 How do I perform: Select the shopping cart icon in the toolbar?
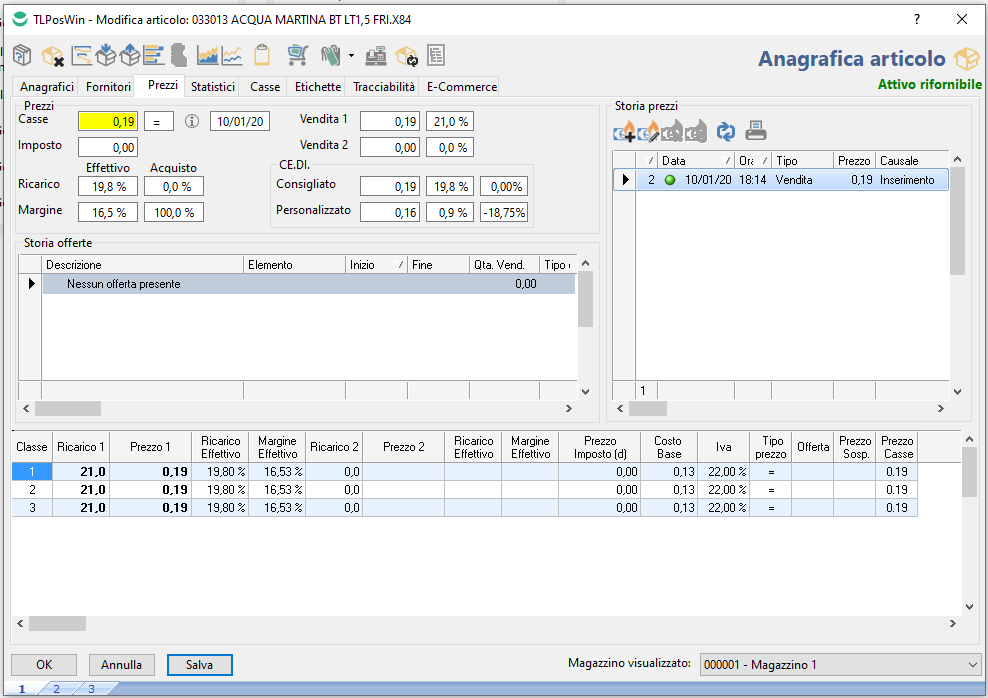(x=297, y=56)
